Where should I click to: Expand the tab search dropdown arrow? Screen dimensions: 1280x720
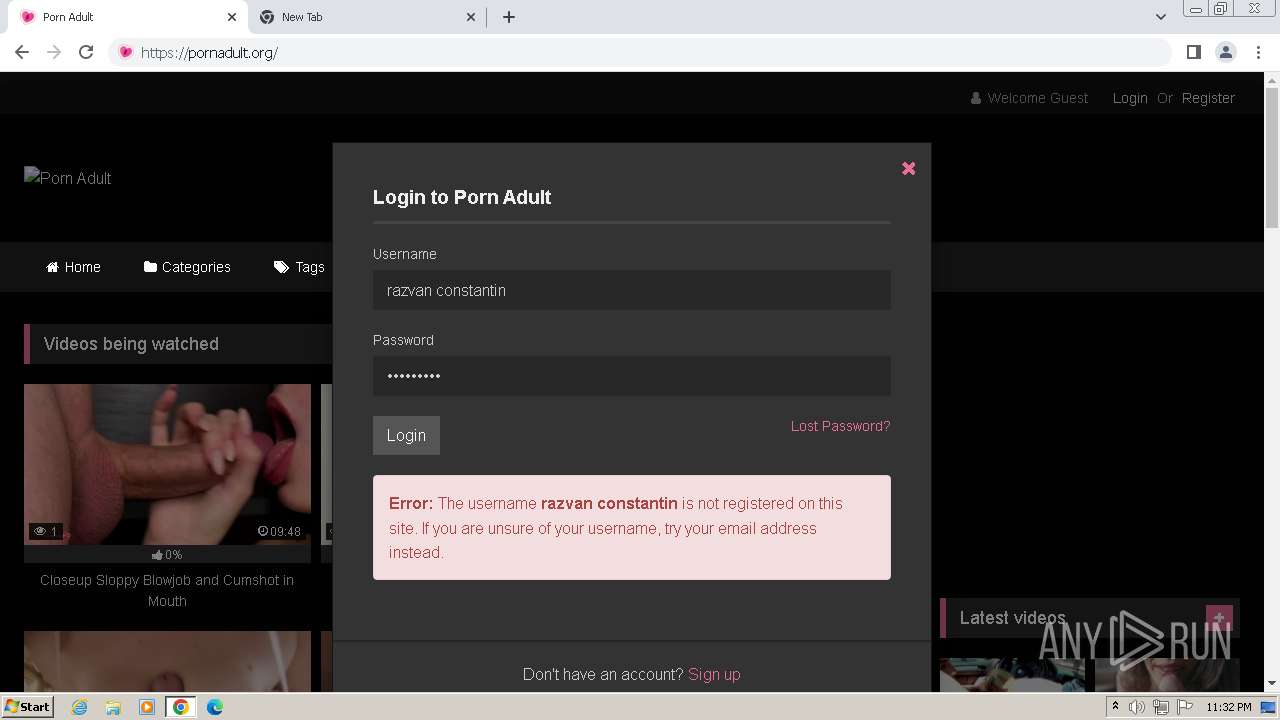point(1160,17)
